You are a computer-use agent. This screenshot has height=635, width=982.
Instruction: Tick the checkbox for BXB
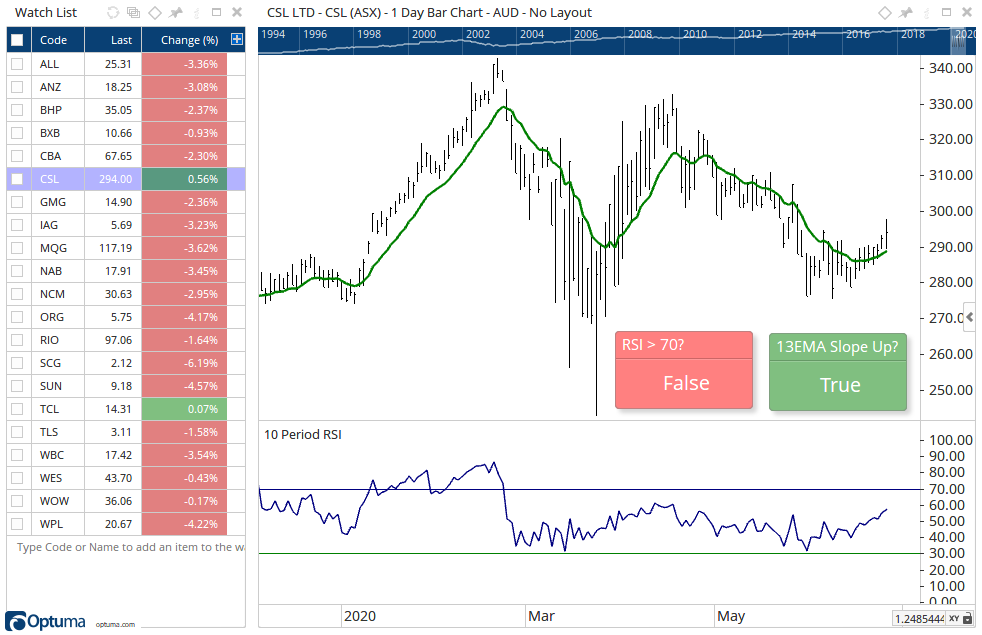coord(17,133)
